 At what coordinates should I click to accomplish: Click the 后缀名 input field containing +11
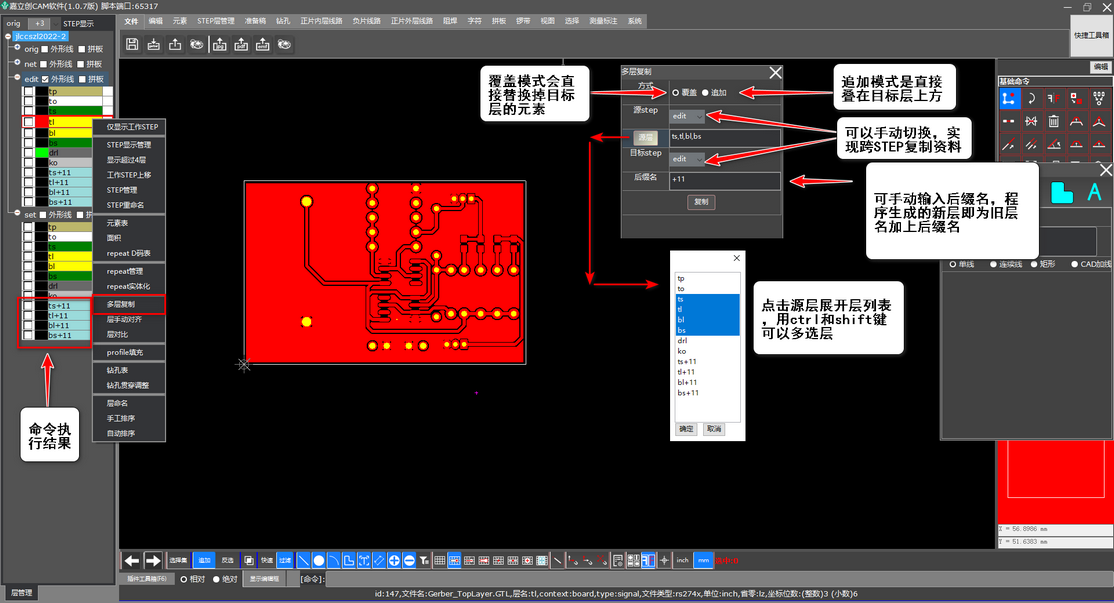click(725, 180)
